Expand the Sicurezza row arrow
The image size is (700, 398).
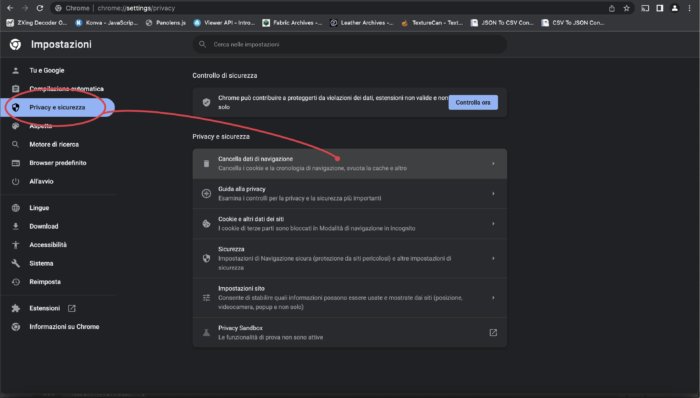[x=493, y=258]
